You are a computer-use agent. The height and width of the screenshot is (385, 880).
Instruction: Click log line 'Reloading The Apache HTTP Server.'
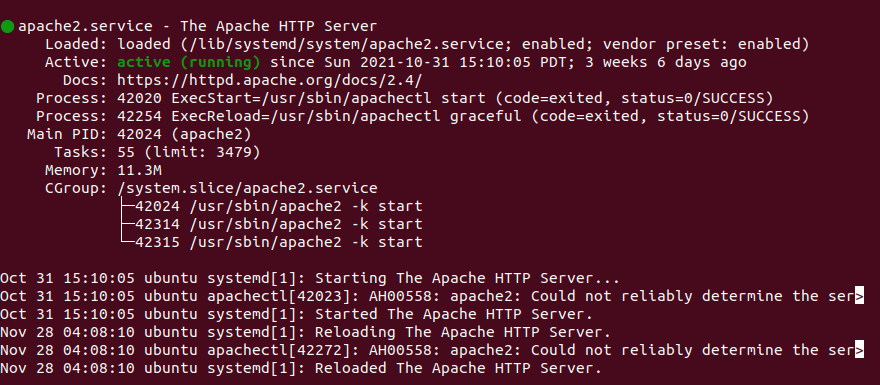pyautogui.click(x=305, y=332)
